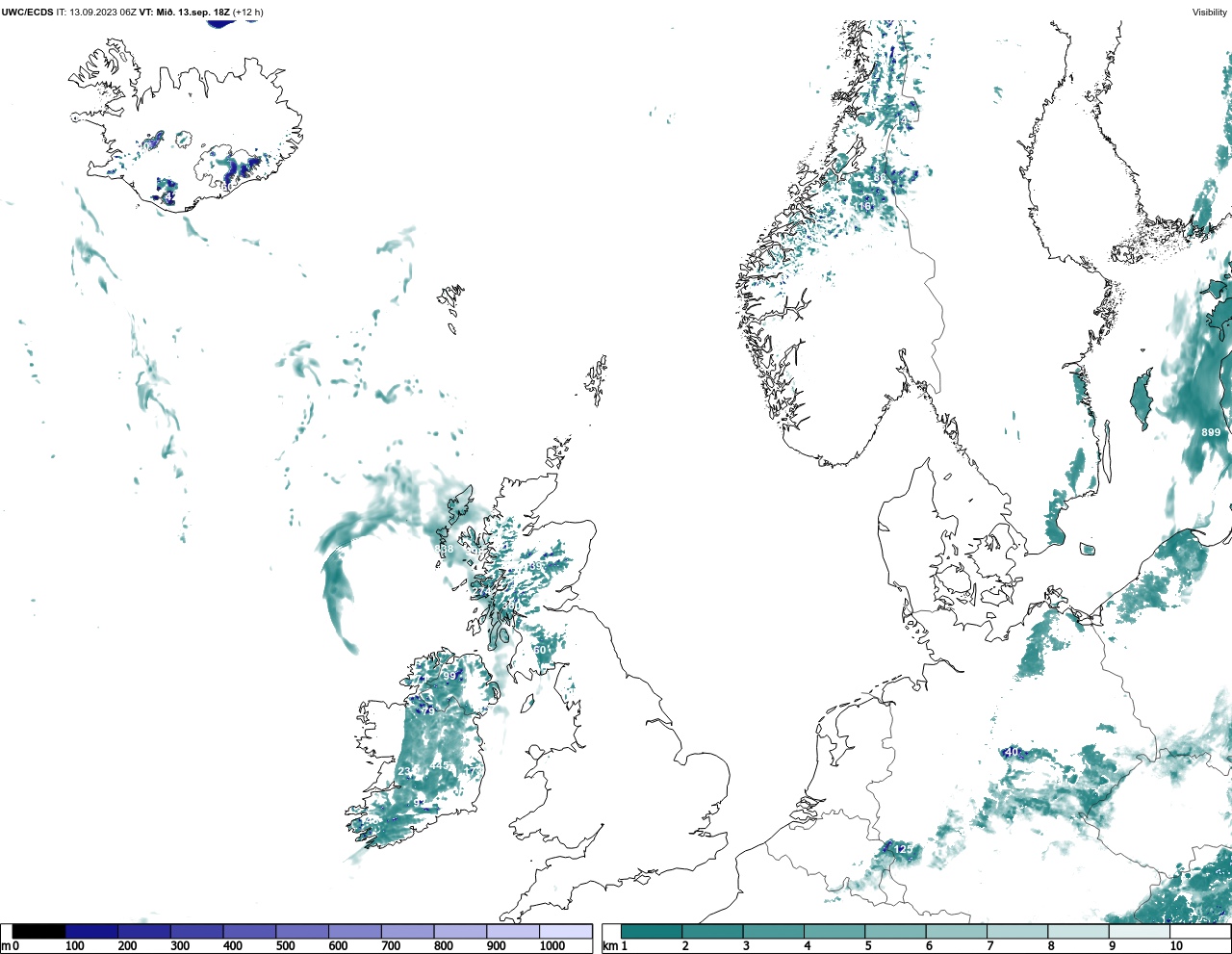Select the 700–800 m legend swatch
The width and height of the screenshot is (1232, 954).
[407, 931]
